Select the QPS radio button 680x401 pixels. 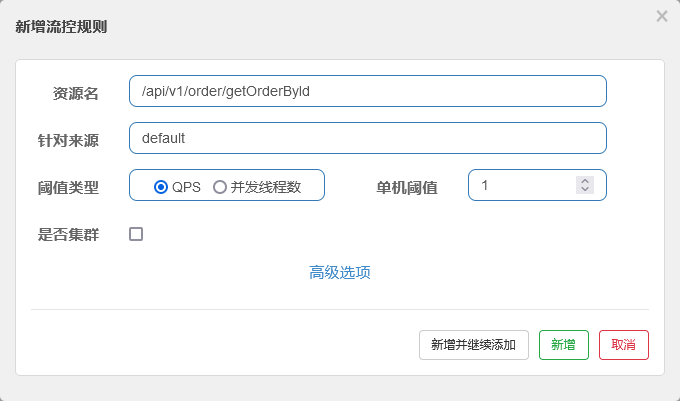pos(160,186)
